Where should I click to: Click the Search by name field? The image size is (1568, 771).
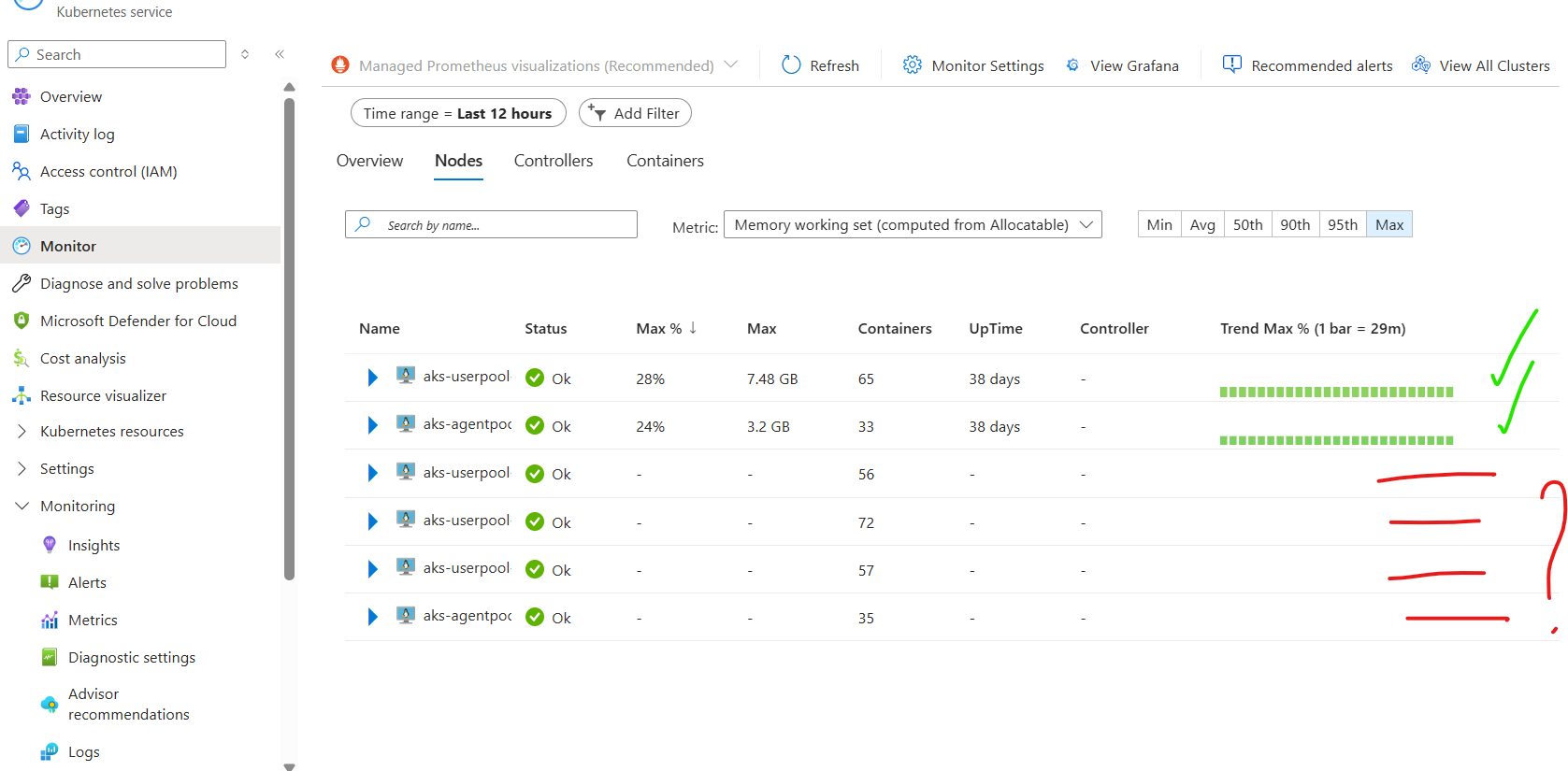tap(491, 224)
